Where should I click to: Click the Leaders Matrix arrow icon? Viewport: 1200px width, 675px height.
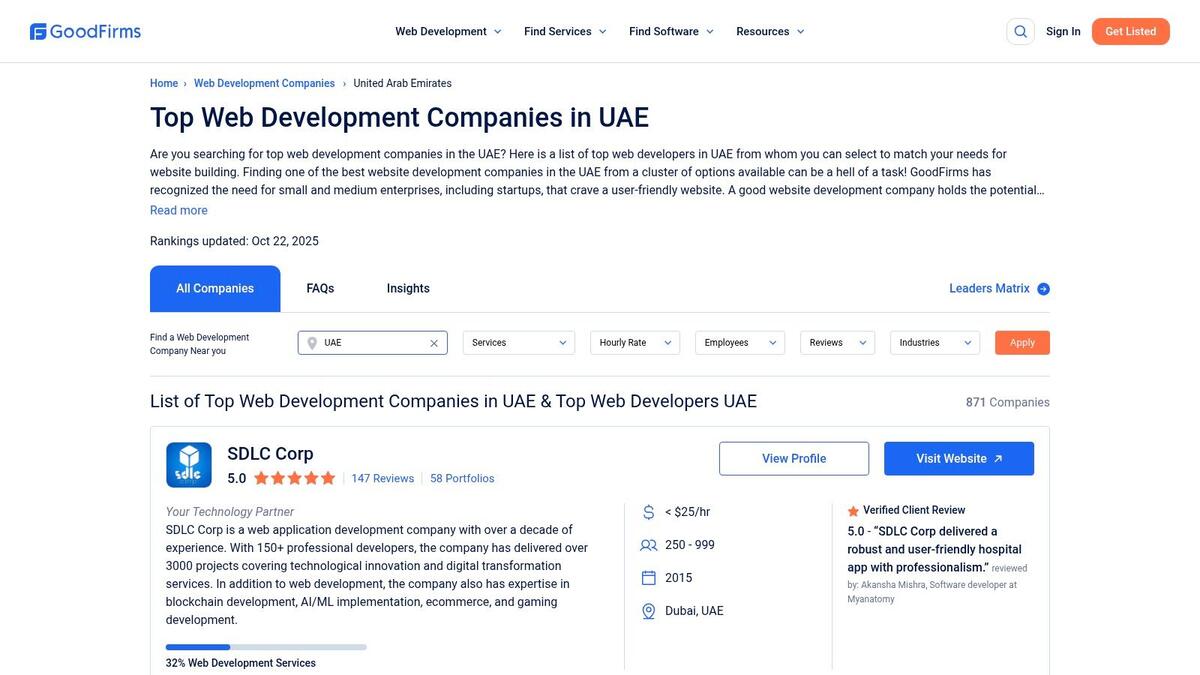pyautogui.click(x=1043, y=289)
